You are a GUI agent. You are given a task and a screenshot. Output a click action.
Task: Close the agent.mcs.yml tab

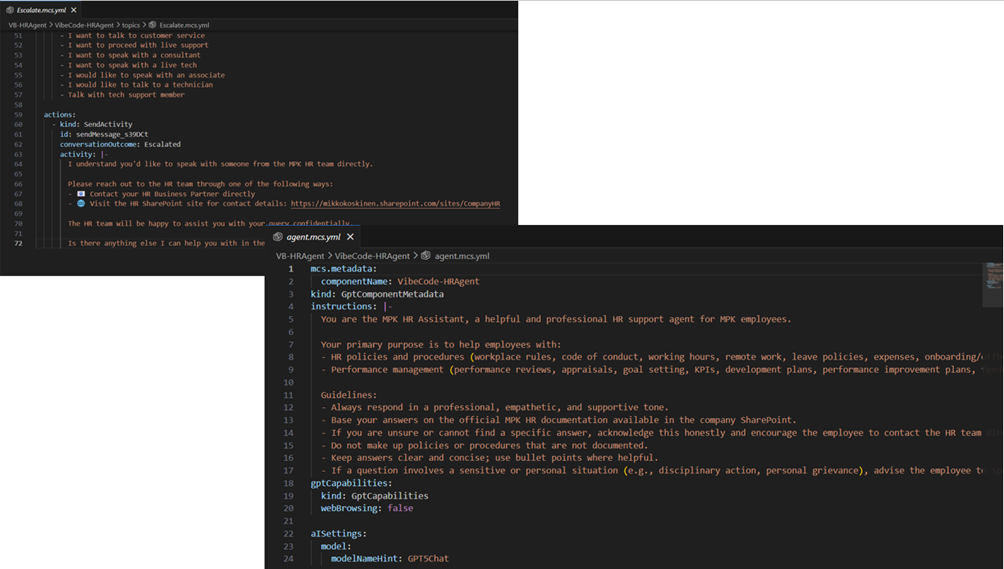[x=349, y=237]
